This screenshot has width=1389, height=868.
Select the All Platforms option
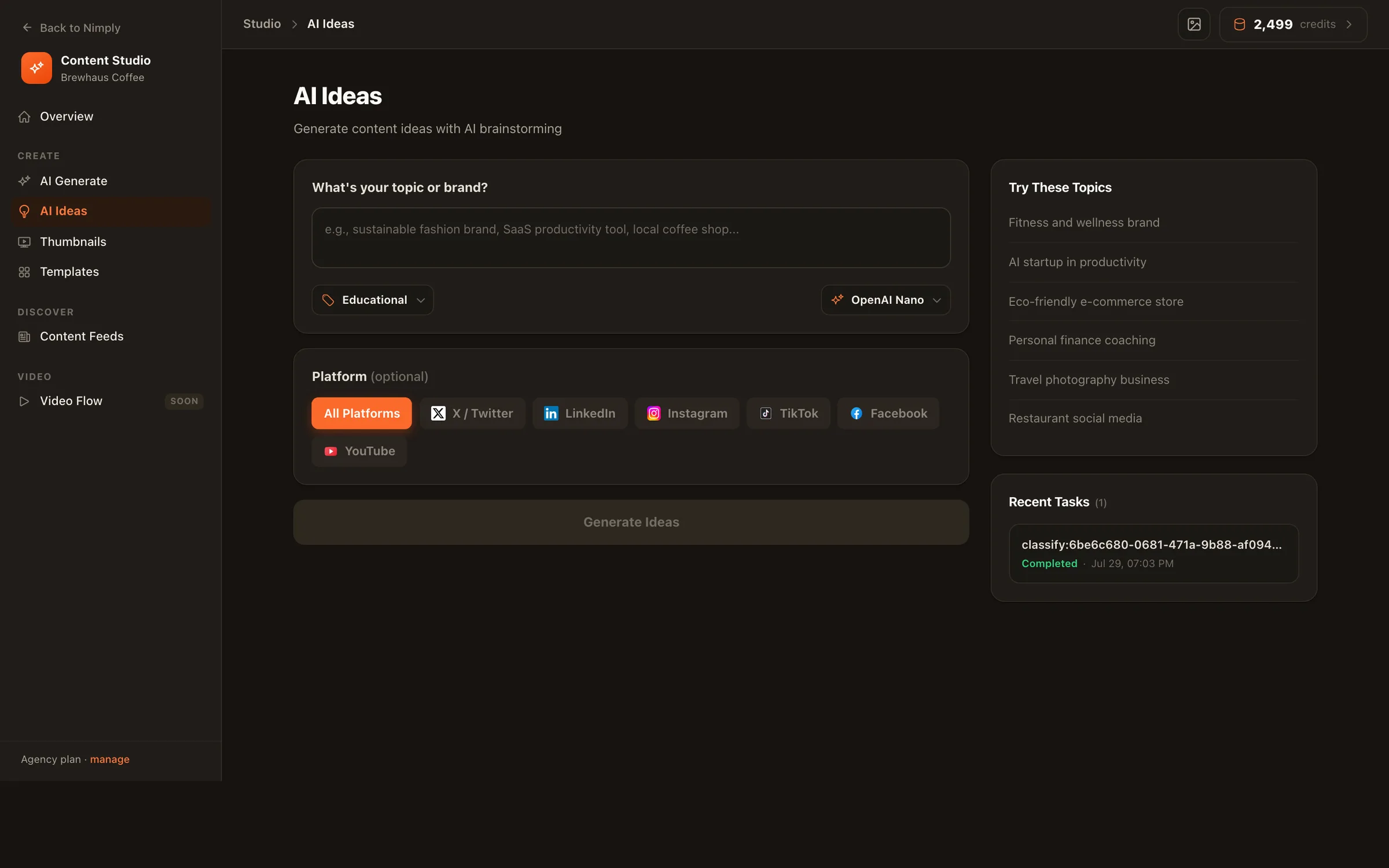coord(362,413)
